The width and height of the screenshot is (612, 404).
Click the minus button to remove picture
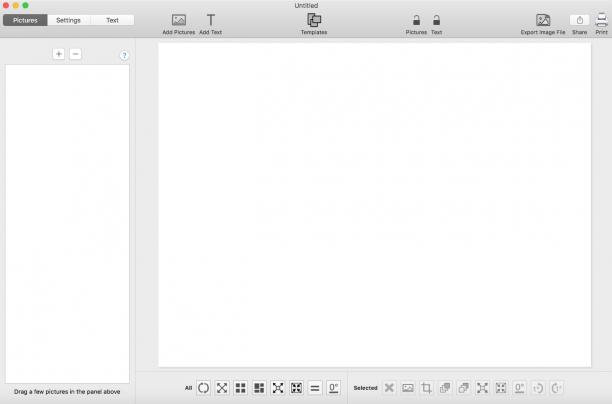76,54
